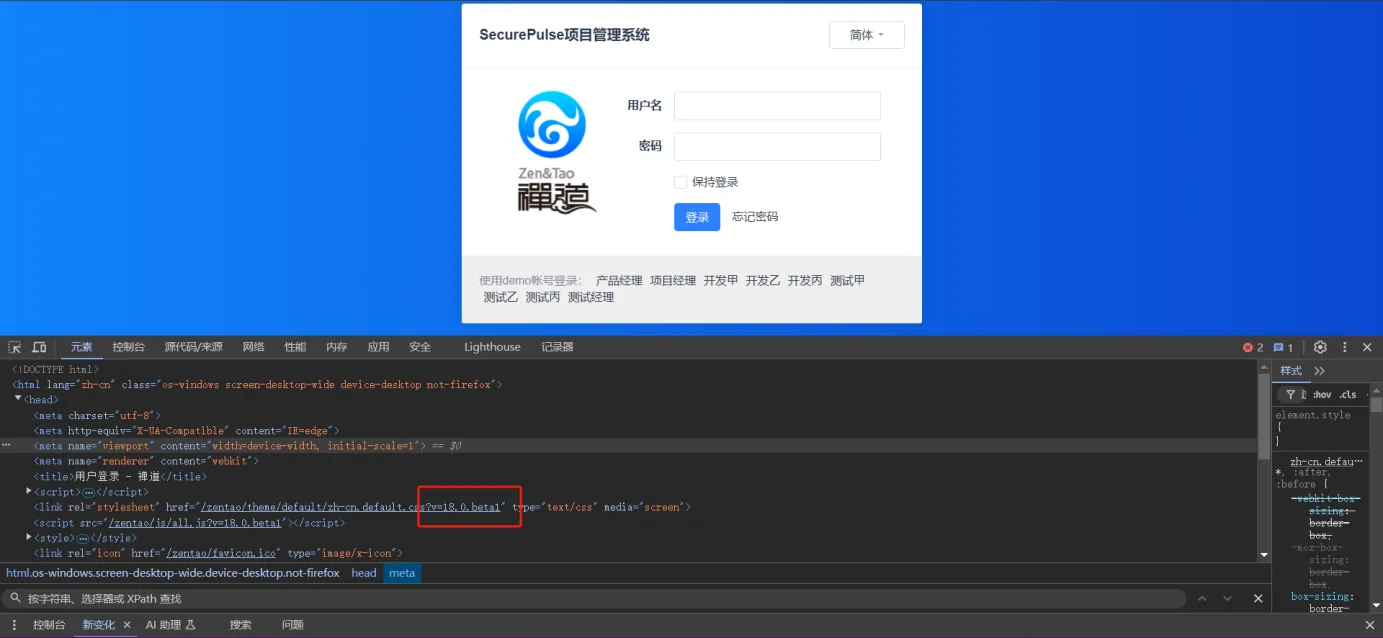
Task: Close the 新变化 drawer tab
Action: (127, 625)
